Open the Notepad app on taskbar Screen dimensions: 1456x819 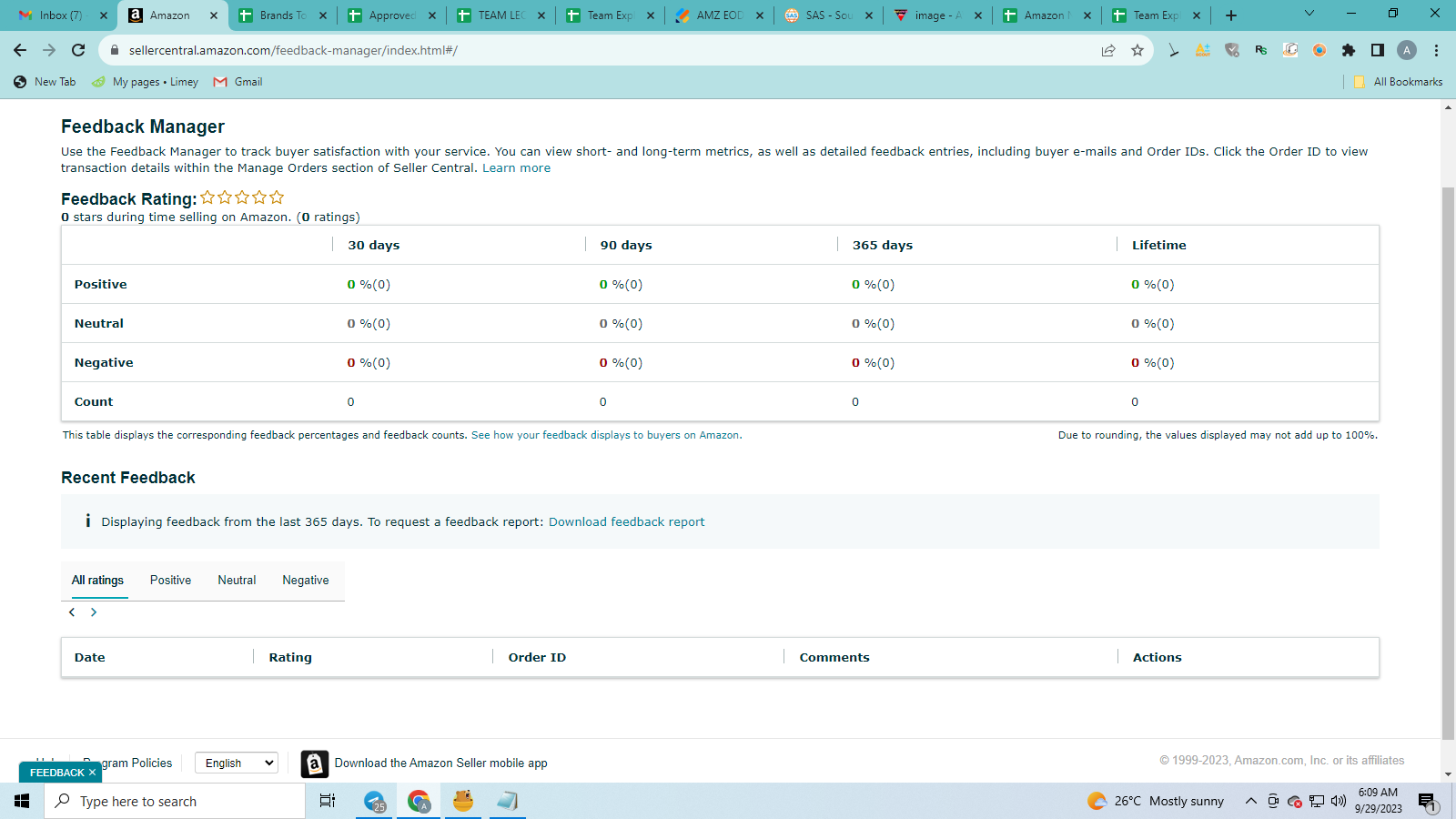tap(507, 801)
